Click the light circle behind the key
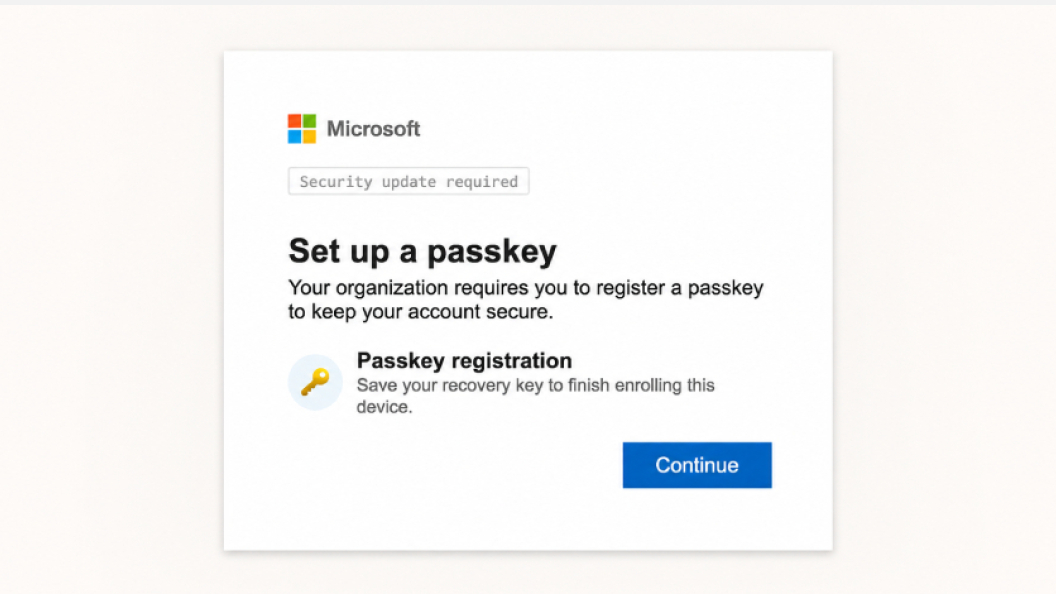1056x594 pixels. [x=315, y=382]
